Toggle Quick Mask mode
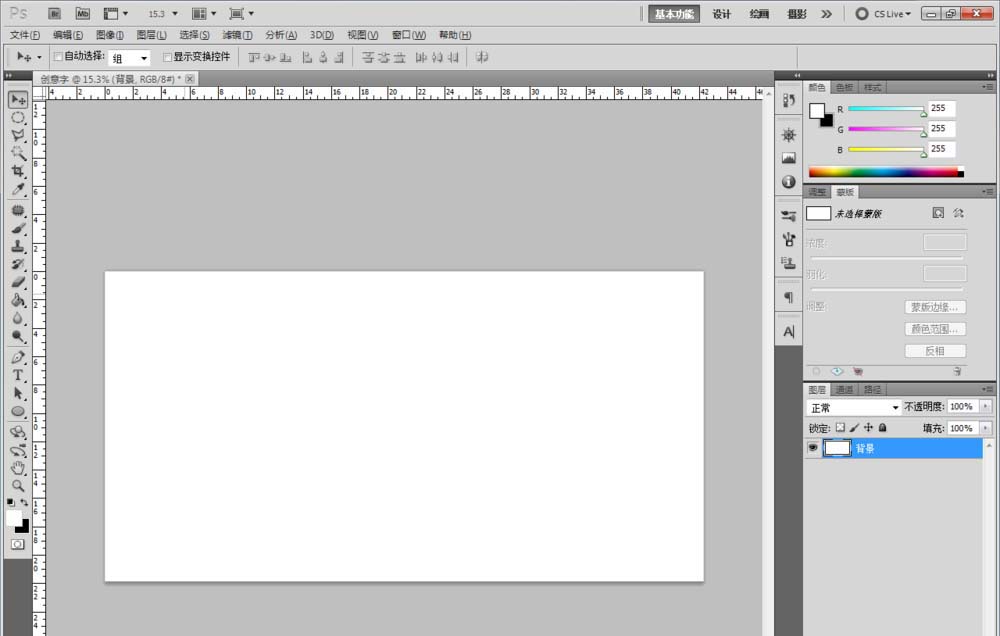 pyautogui.click(x=18, y=544)
